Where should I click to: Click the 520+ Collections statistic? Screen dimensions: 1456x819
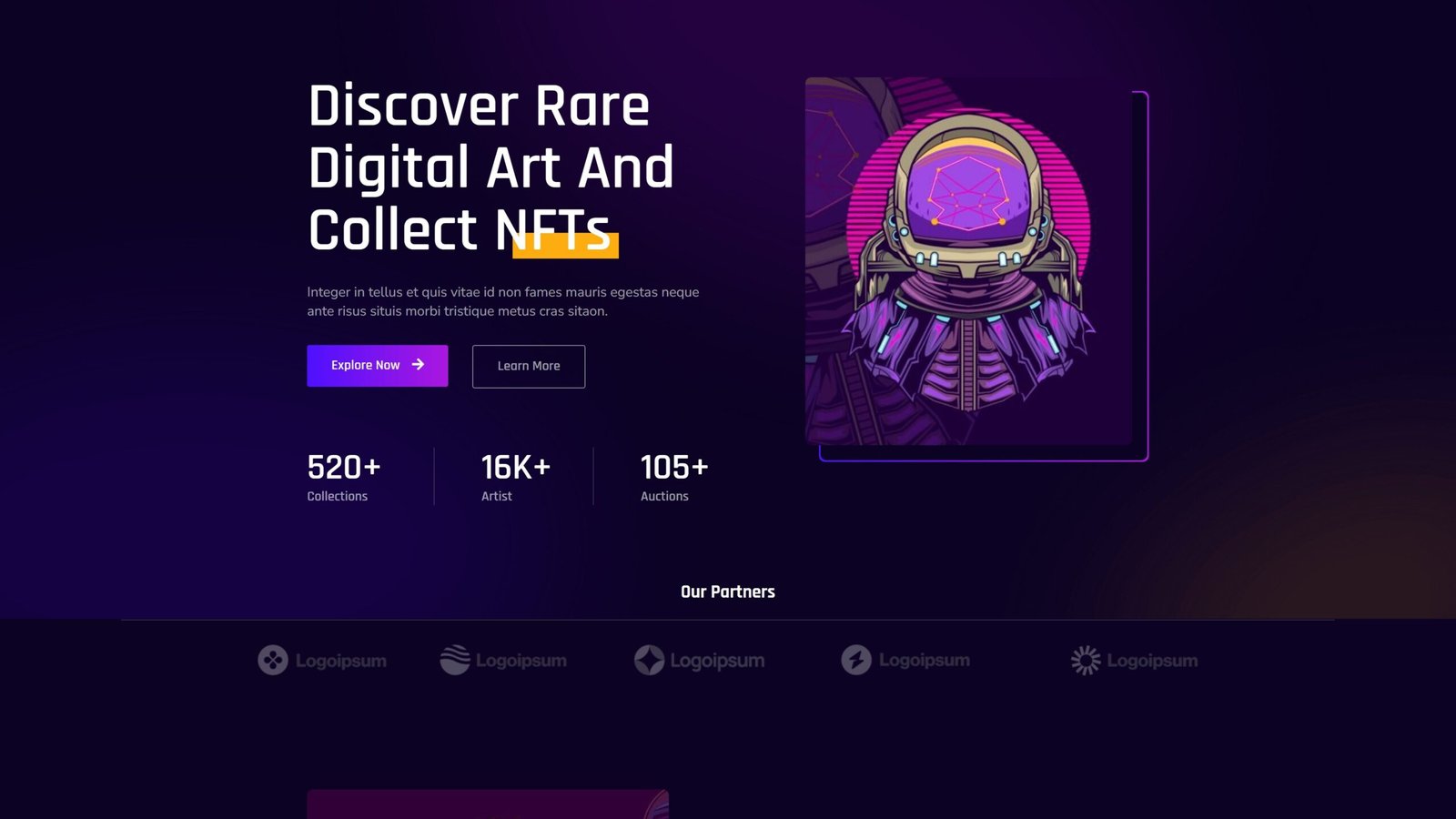[x=344, y=477]
